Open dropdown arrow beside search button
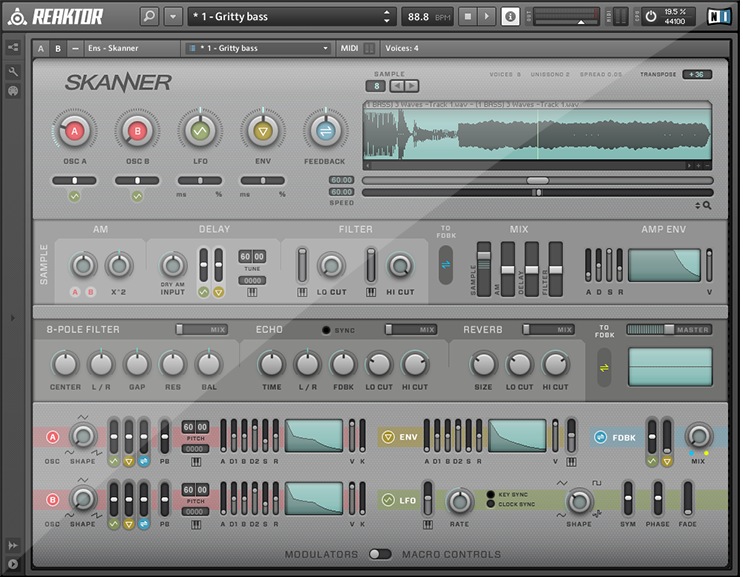 173,17
